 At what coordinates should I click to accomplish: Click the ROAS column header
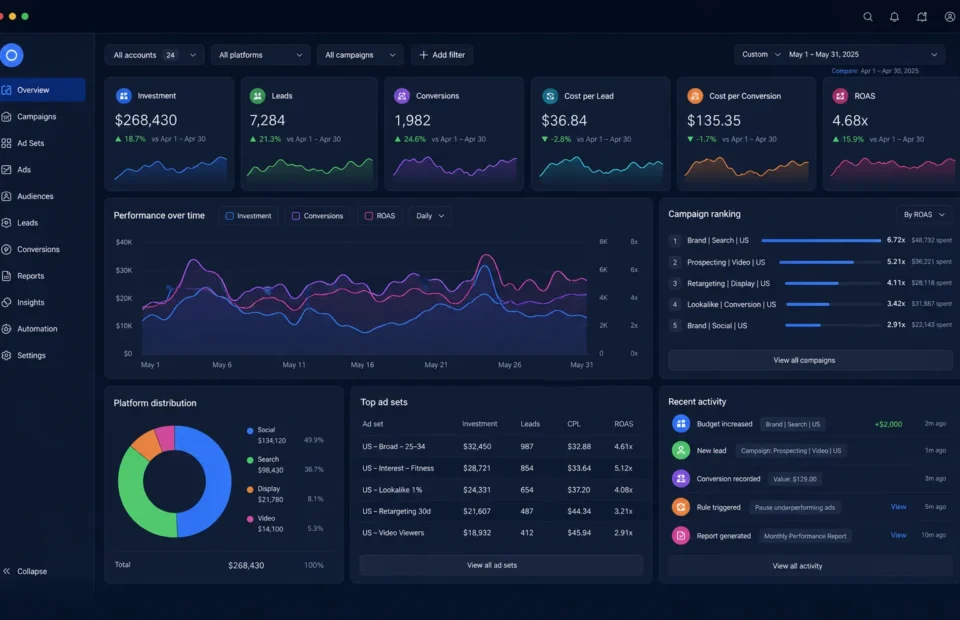(x=623, y=424)
